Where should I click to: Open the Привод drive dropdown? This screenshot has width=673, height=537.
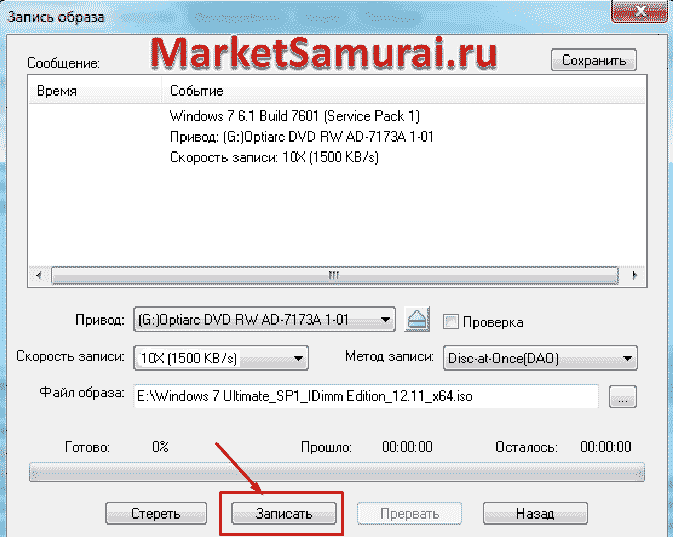click(x=264, y=319)
